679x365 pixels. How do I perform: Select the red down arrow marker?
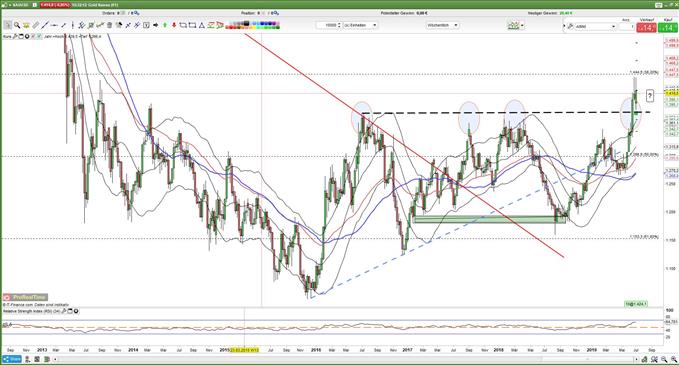pyautogui.click(x=174, y=25)
